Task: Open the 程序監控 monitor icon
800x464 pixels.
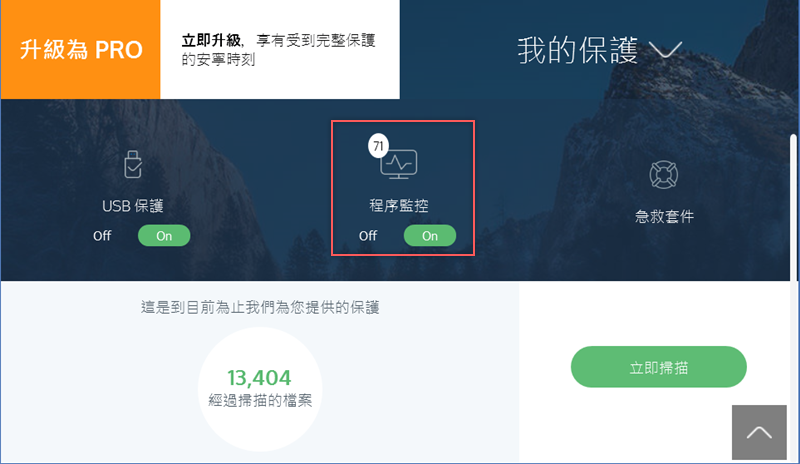Action: (x=398, y=164)
